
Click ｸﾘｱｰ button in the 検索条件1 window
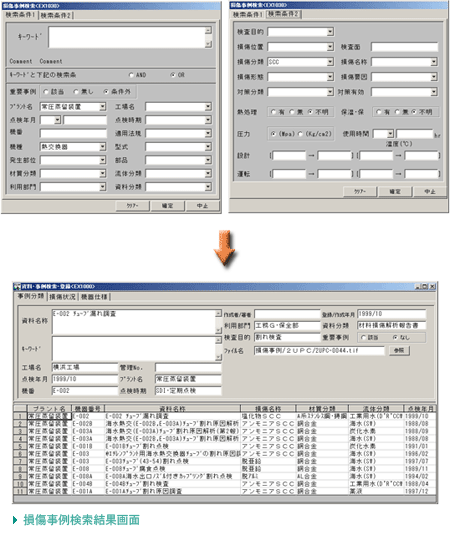[x=132, y=206]
